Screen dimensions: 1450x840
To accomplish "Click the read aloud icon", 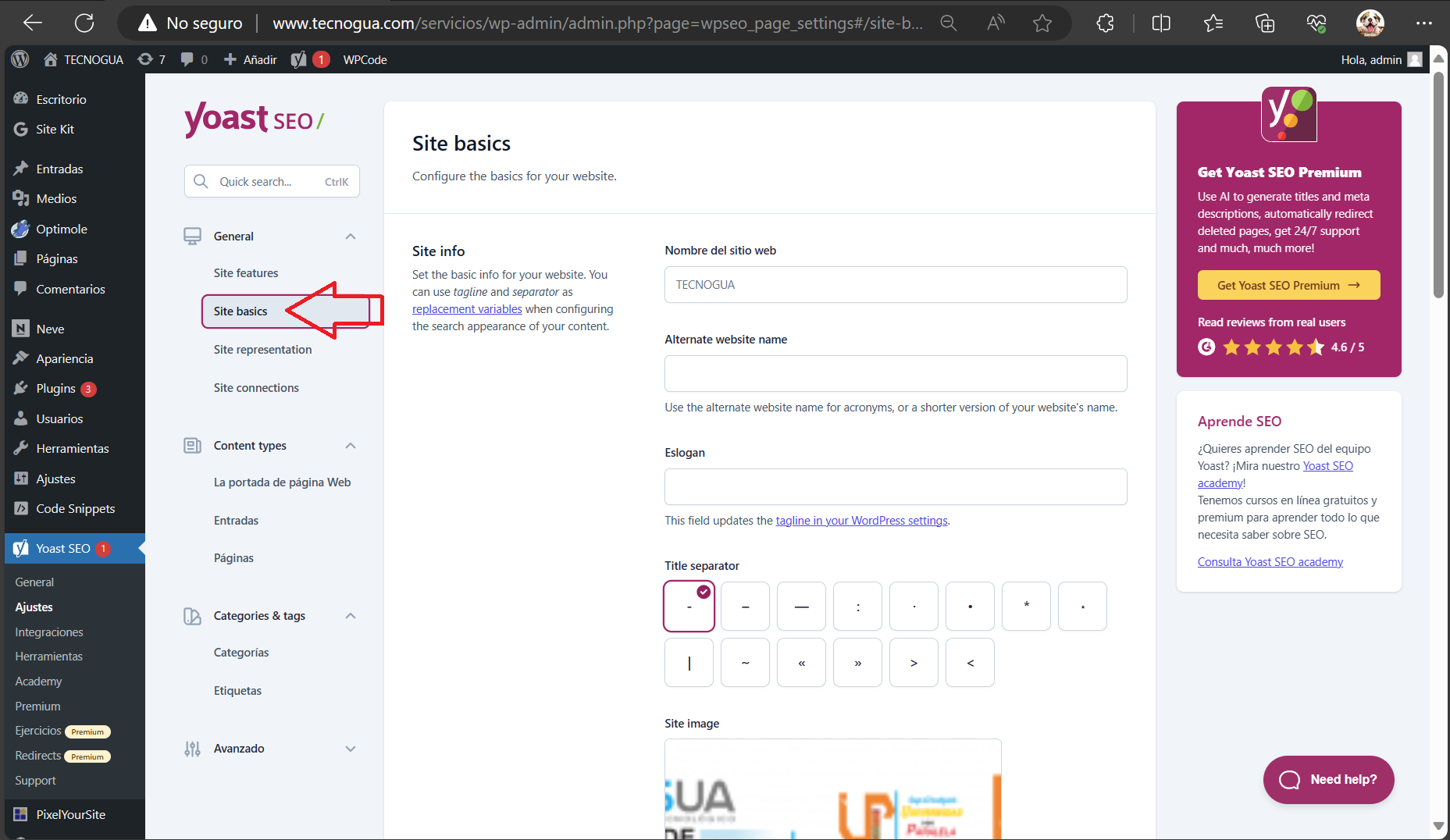I will point(996,23).
